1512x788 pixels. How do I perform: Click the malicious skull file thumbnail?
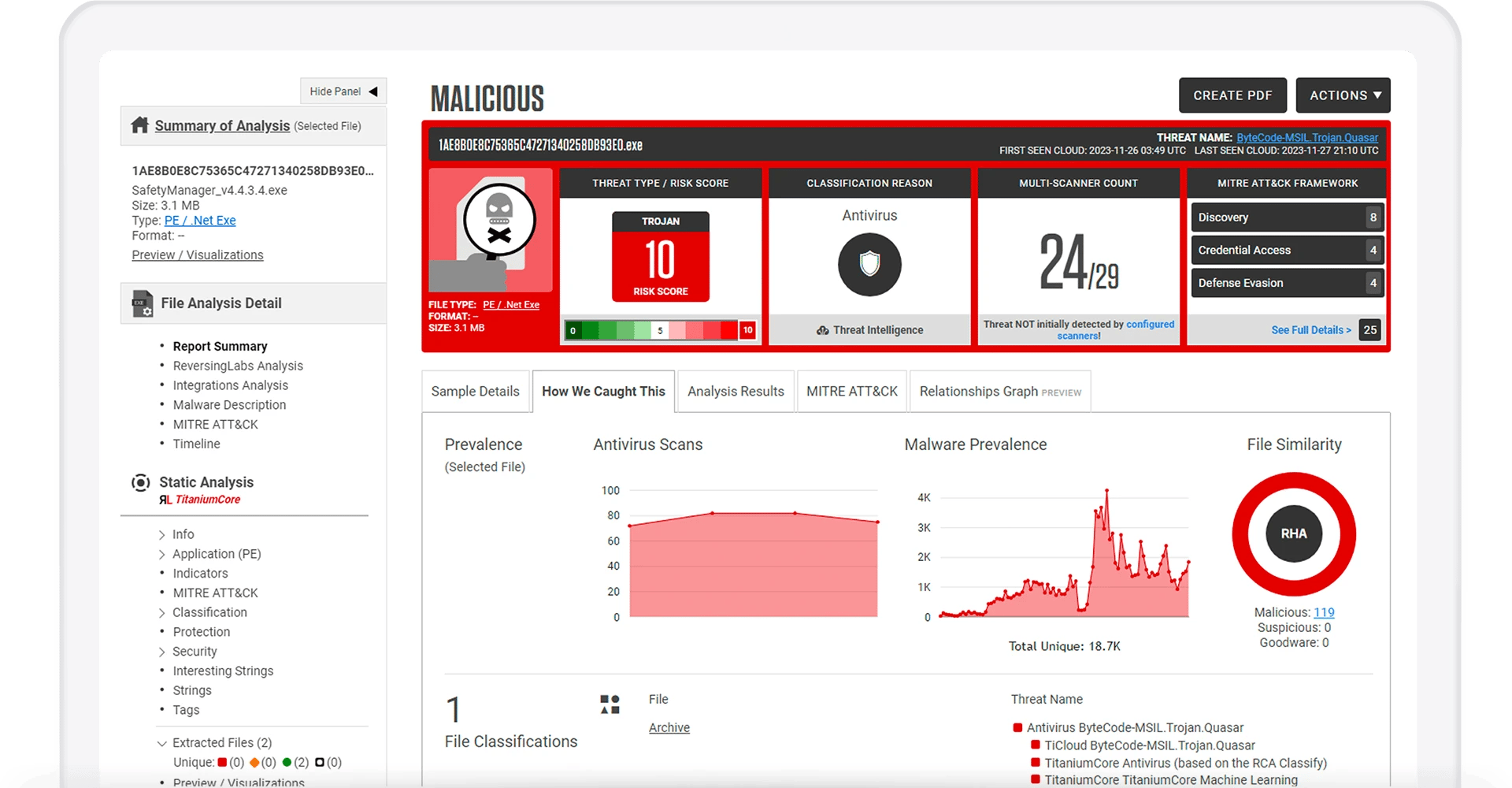(491, 230)
